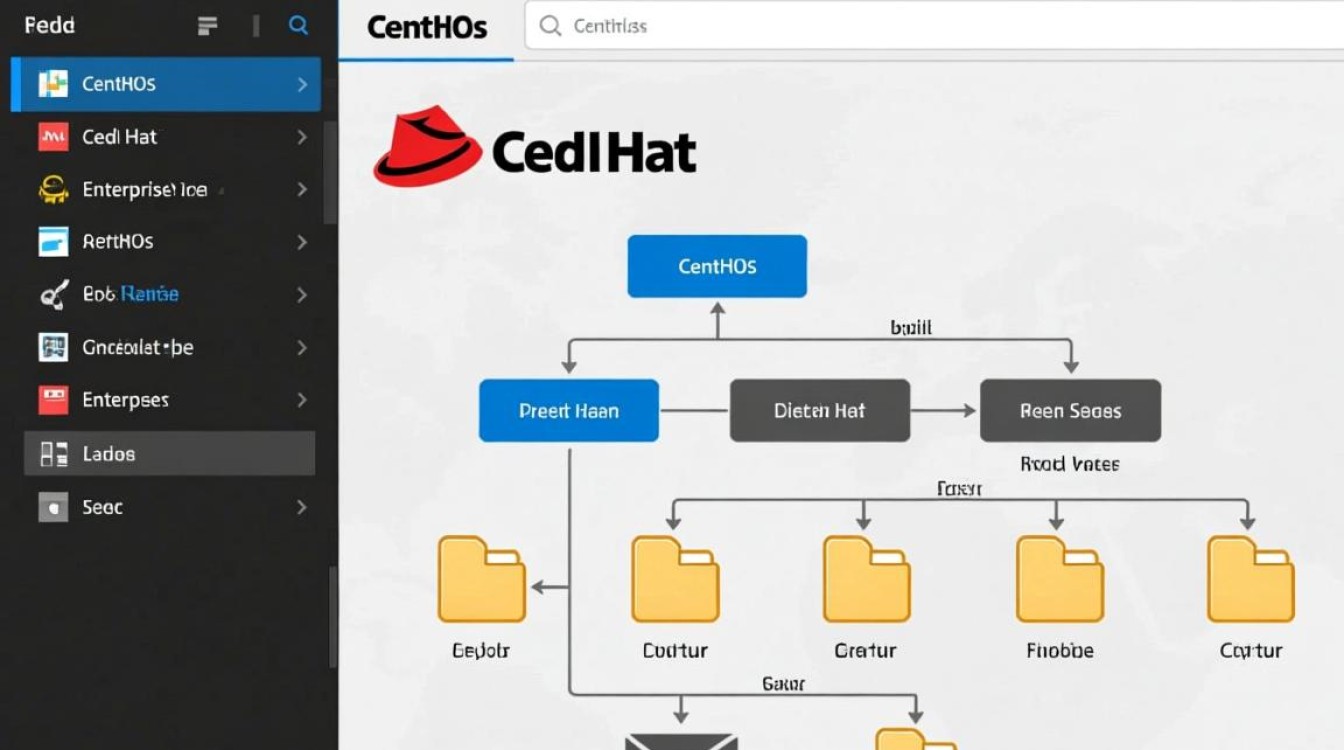Open the sidebar list-view icon beside Fedd
Viewport: 1344px width, 750px height.
[207, 26]
